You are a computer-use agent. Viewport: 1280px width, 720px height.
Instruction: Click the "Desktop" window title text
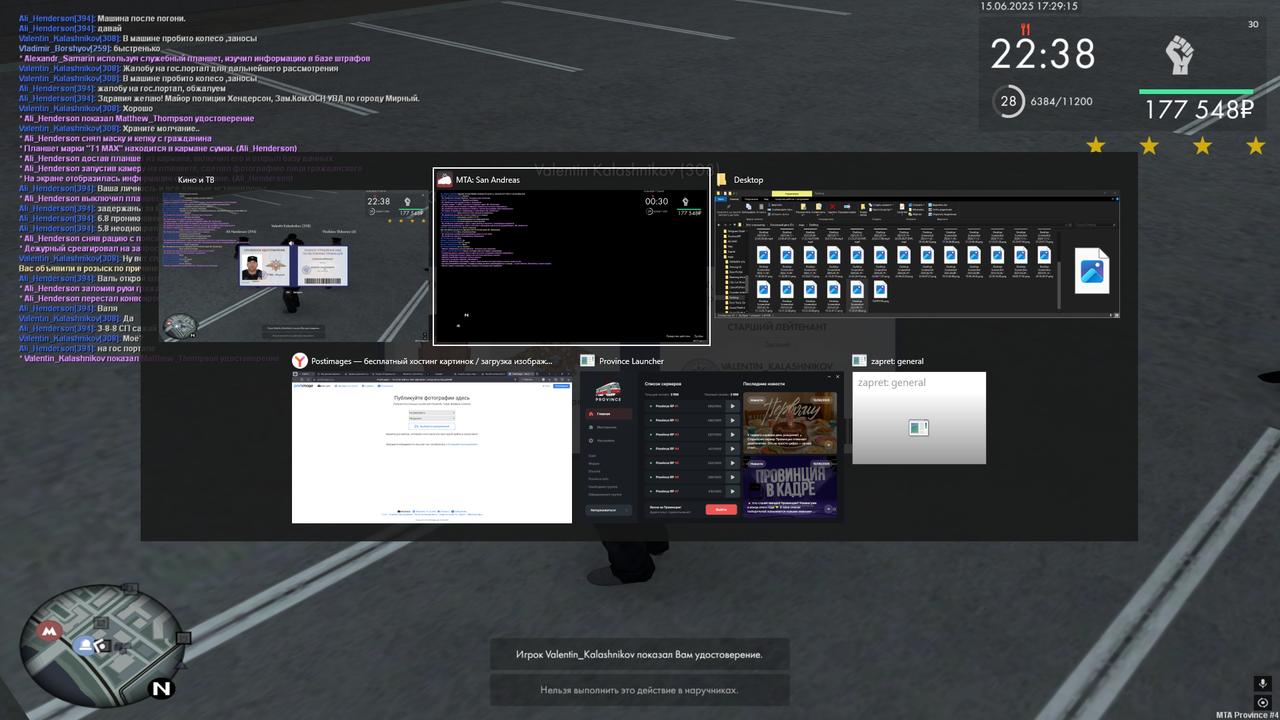click(x=748, y=180)
